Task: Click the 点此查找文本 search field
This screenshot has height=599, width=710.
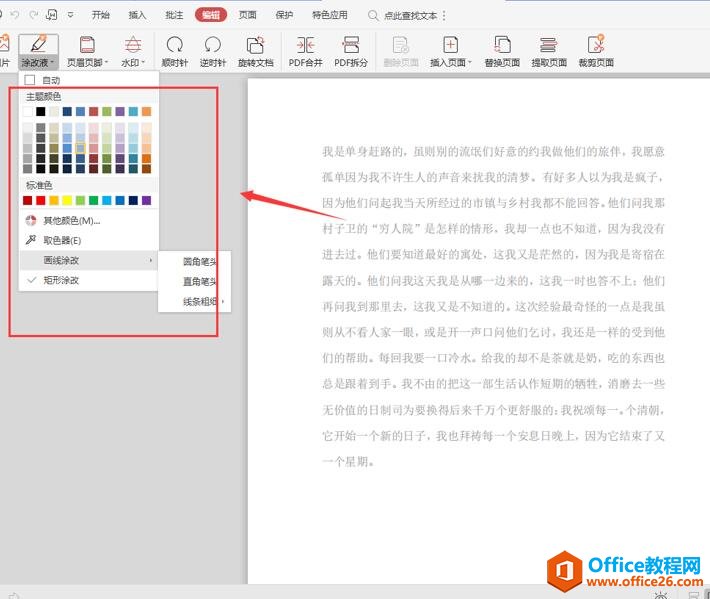Action: click(x=411, y=16)
